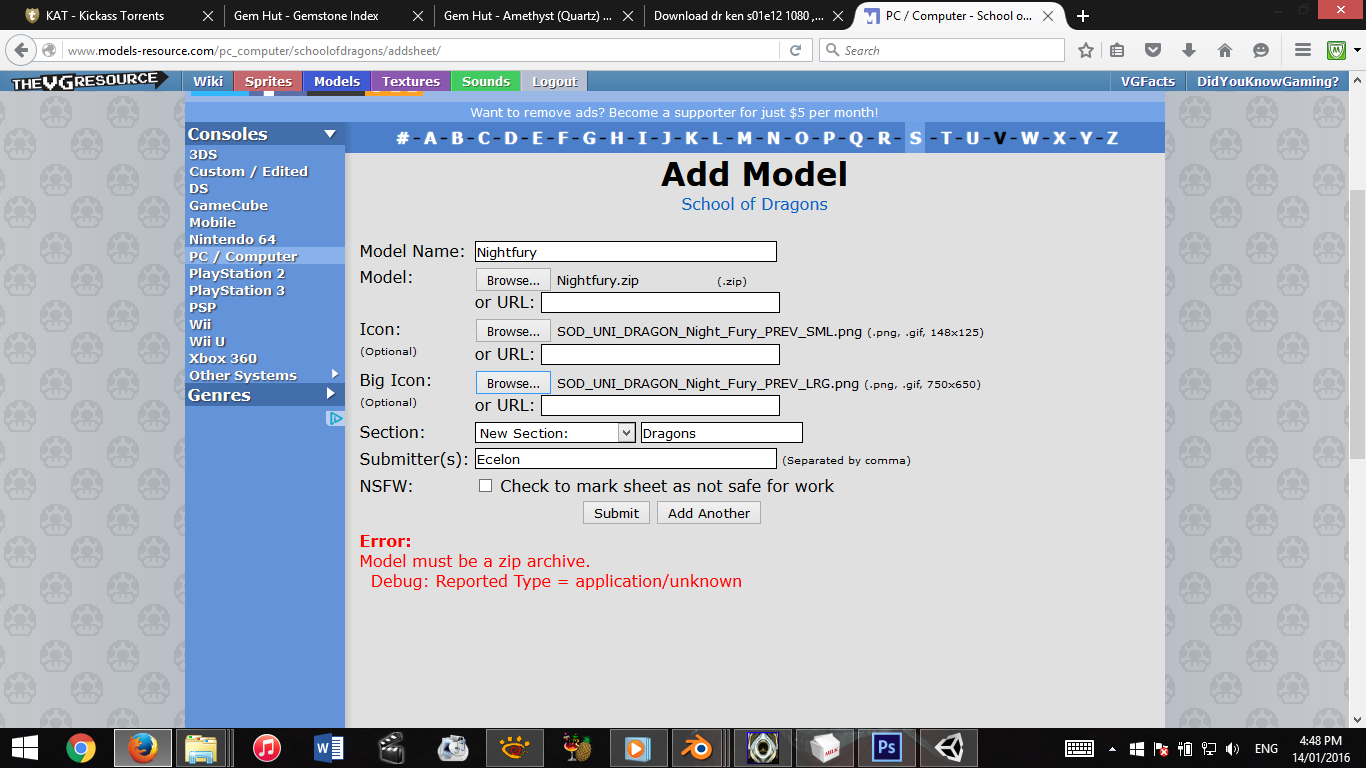Open a new browser tab with plus
Image resolution: width=1366 pixels, height=768 pixels.
pyautogui.click(x=1083, y=16)
